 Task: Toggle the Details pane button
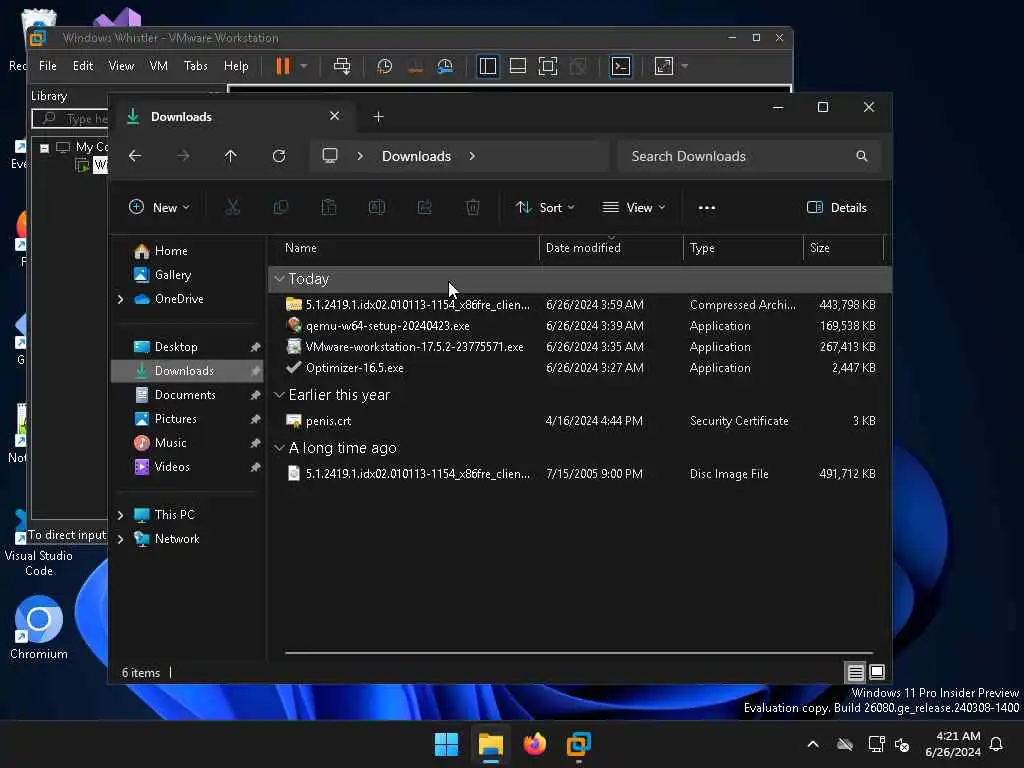tap(837, 208)
